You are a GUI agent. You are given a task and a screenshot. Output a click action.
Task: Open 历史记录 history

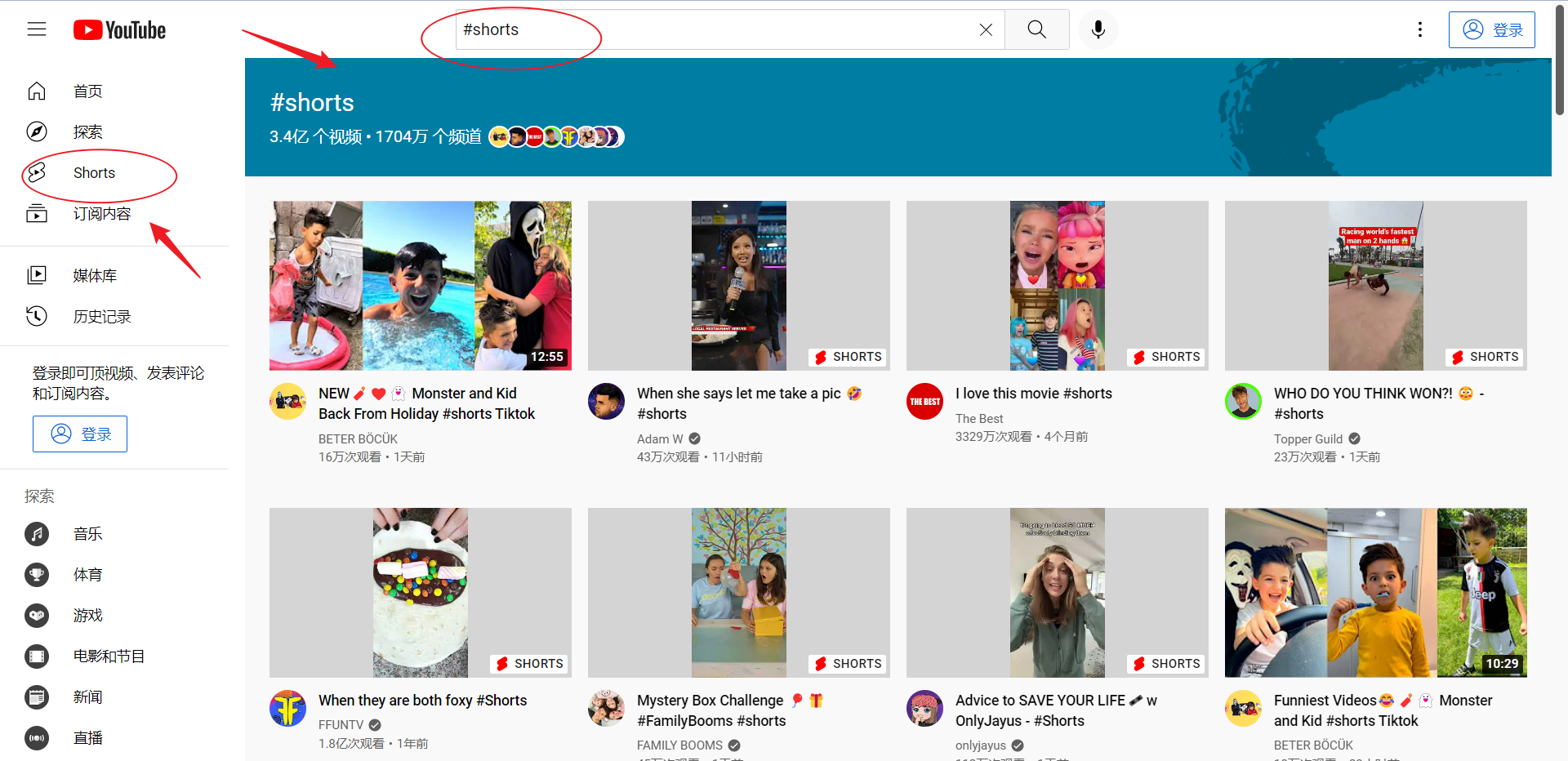click(x=114, y=316)
